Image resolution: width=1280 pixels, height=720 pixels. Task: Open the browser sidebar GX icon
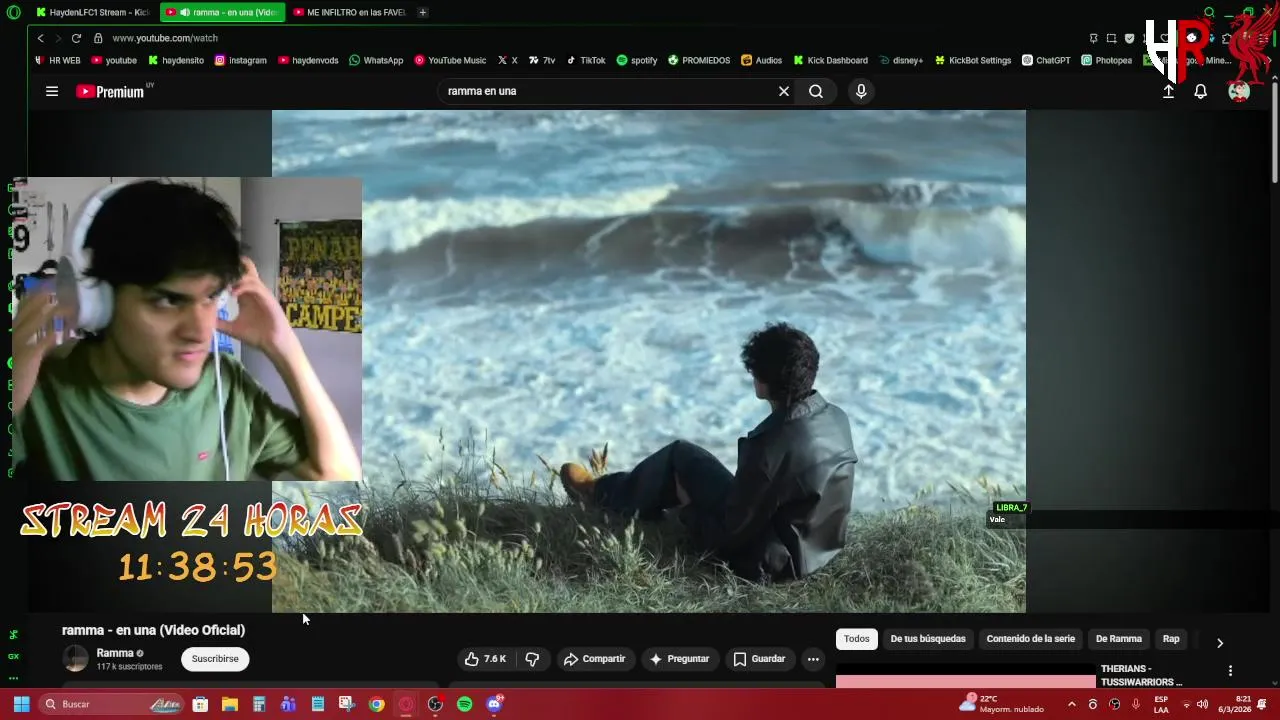pos(13,656)
